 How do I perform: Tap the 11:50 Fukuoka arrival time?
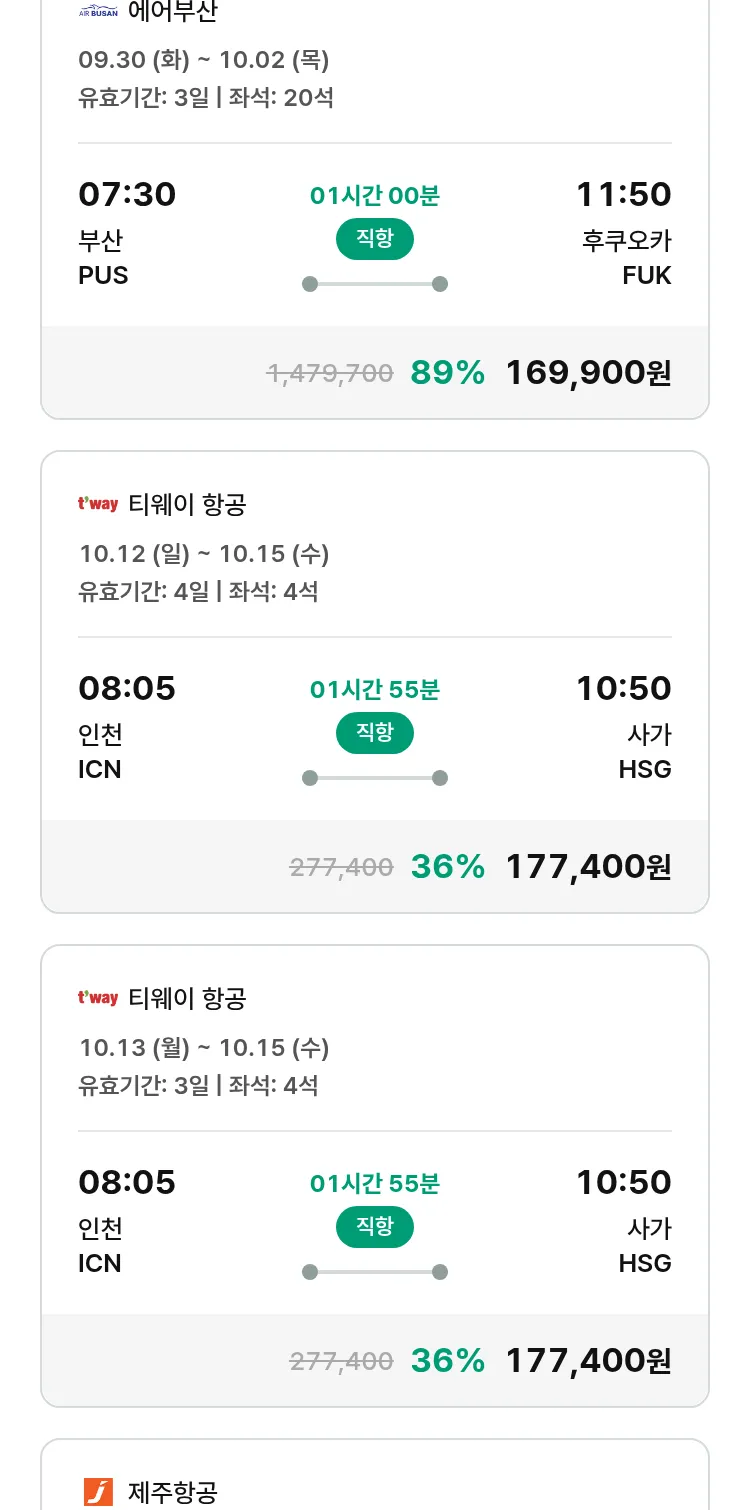[x=623, y=194]
